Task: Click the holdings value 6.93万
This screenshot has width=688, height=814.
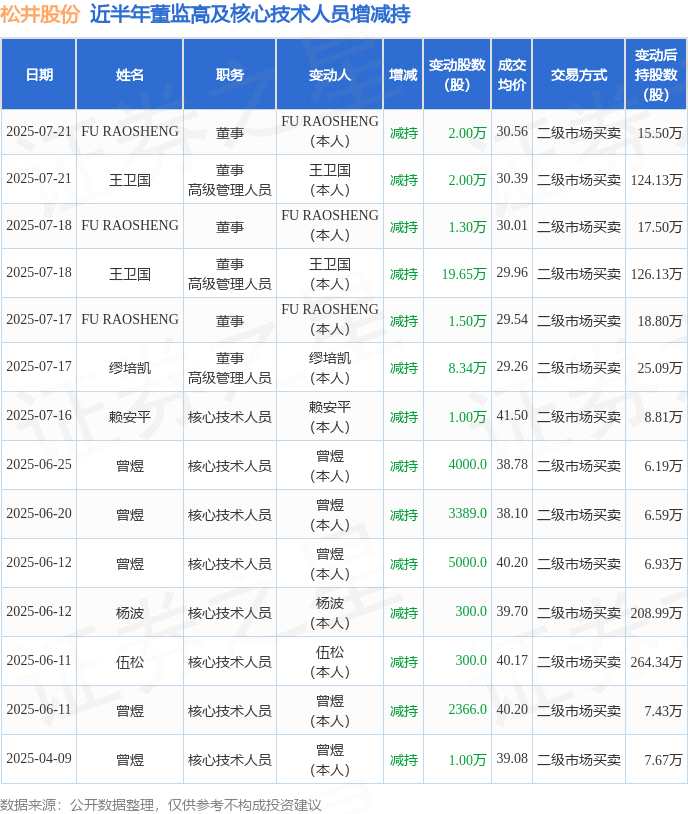Action: 663,564
